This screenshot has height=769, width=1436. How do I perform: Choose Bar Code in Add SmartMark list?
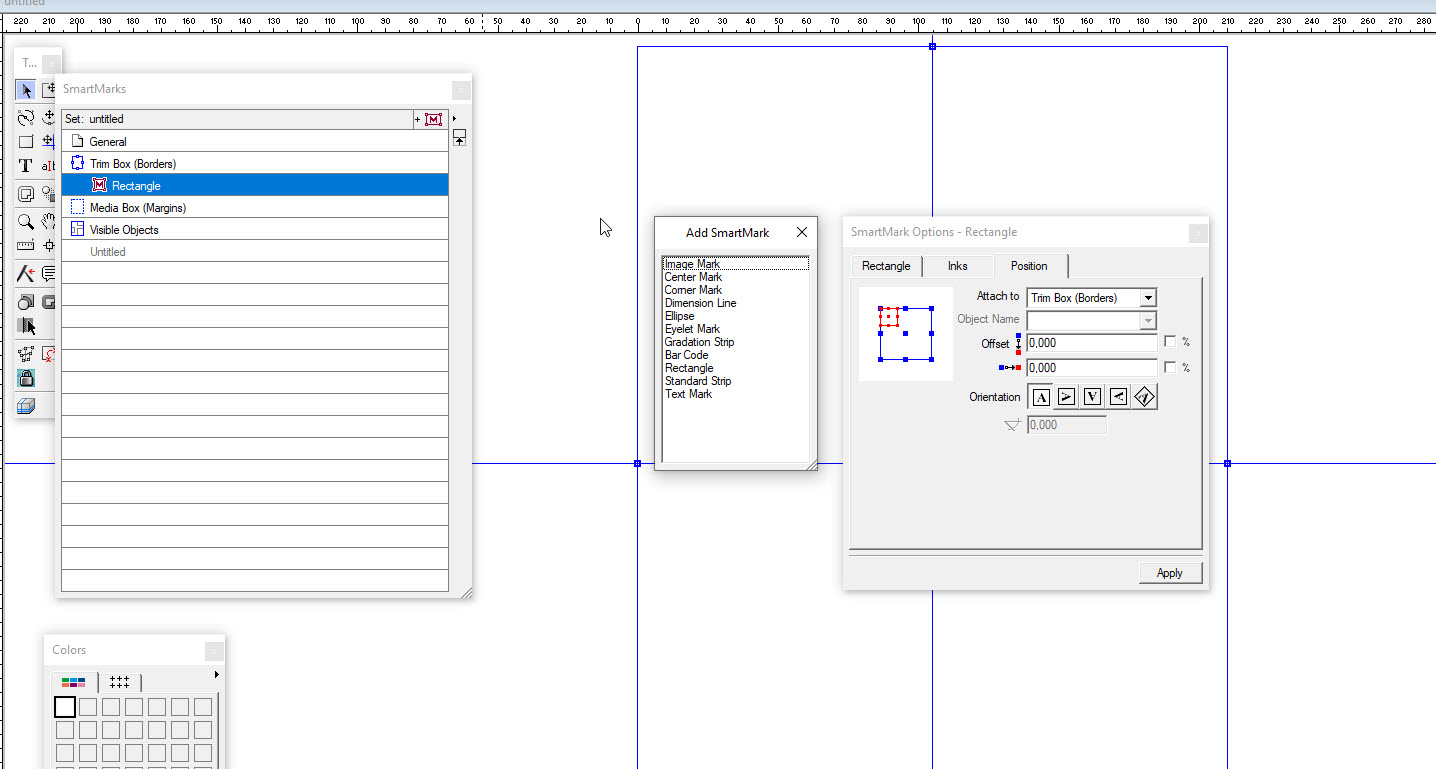pos(686,355)
